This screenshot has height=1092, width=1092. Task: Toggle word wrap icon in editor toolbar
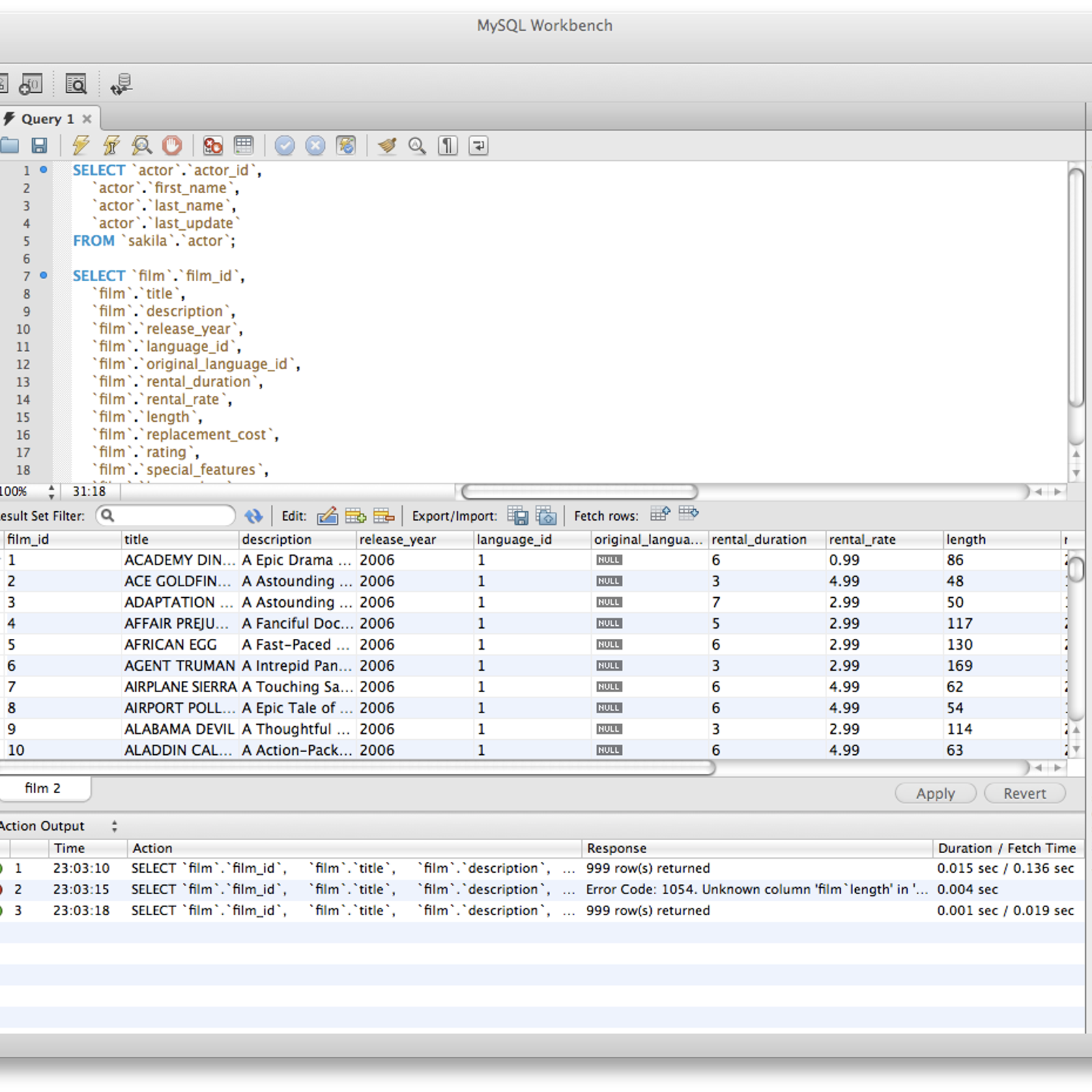coord(478,145)
